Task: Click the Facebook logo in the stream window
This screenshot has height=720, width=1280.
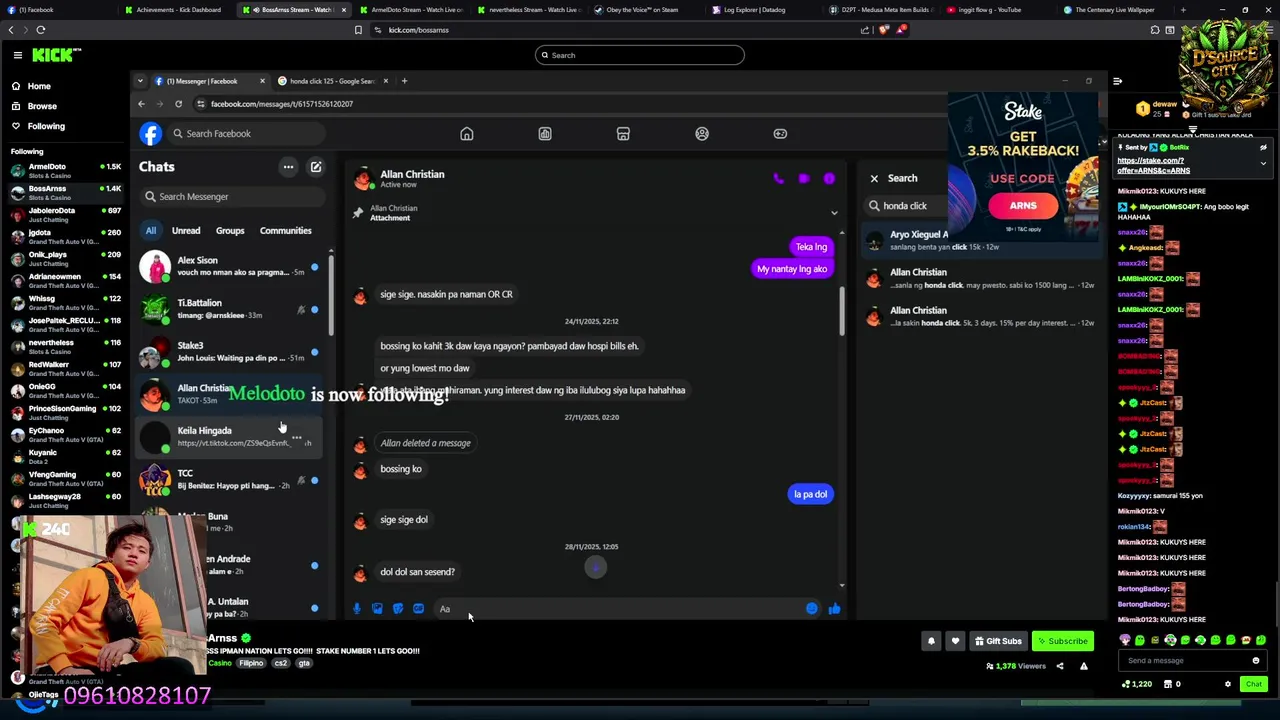Action: point(150,133)
